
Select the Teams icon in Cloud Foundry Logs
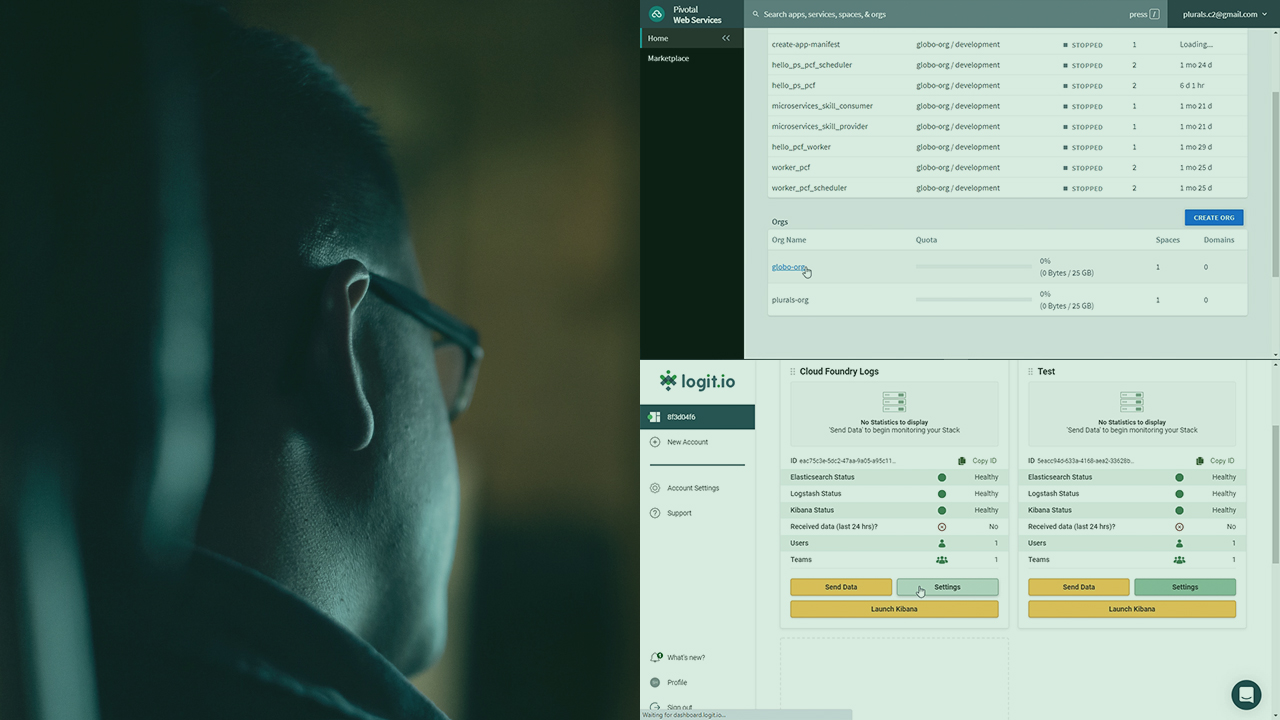tap(941, 560)
